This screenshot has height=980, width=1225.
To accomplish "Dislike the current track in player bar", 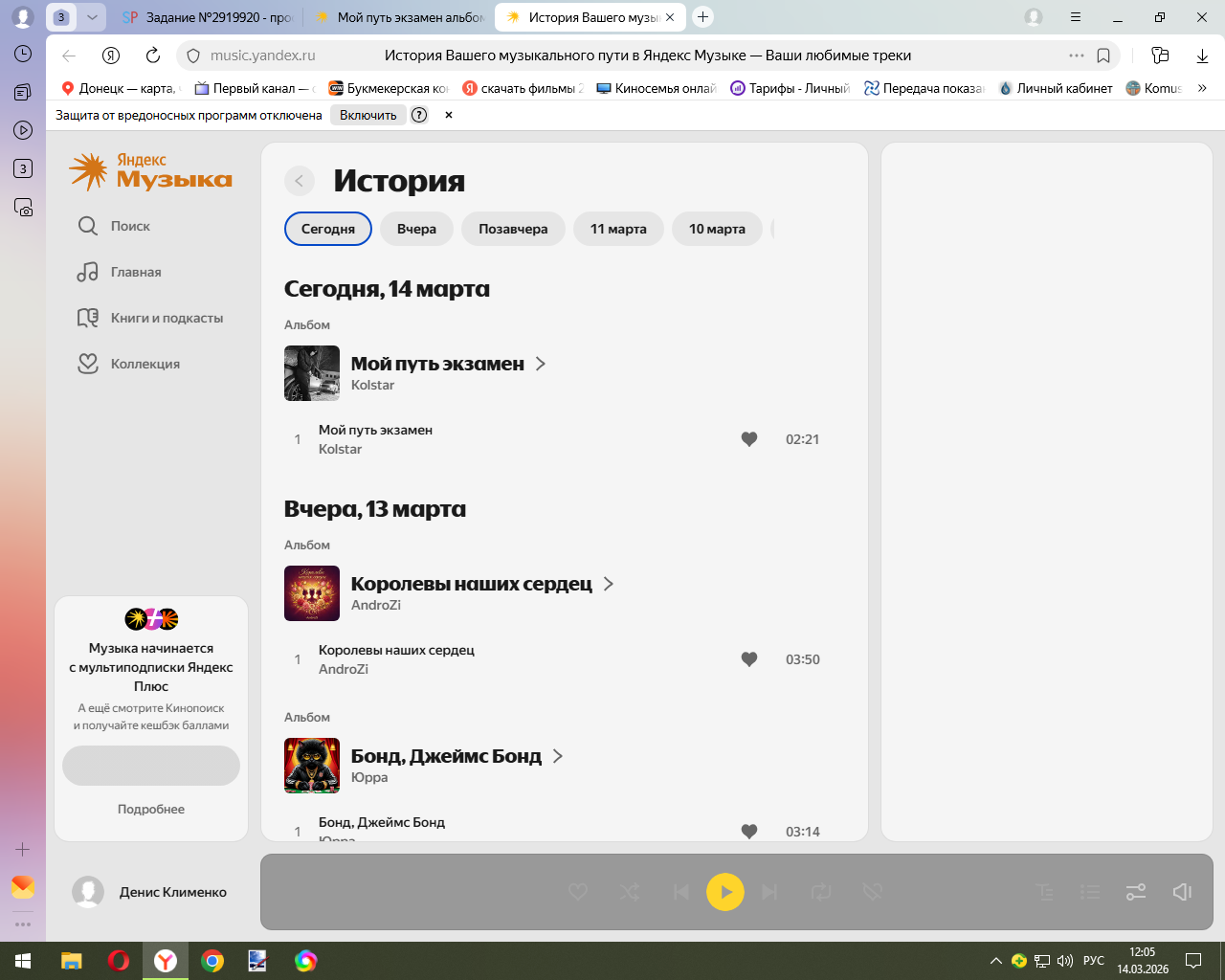I will pos(872,892).
